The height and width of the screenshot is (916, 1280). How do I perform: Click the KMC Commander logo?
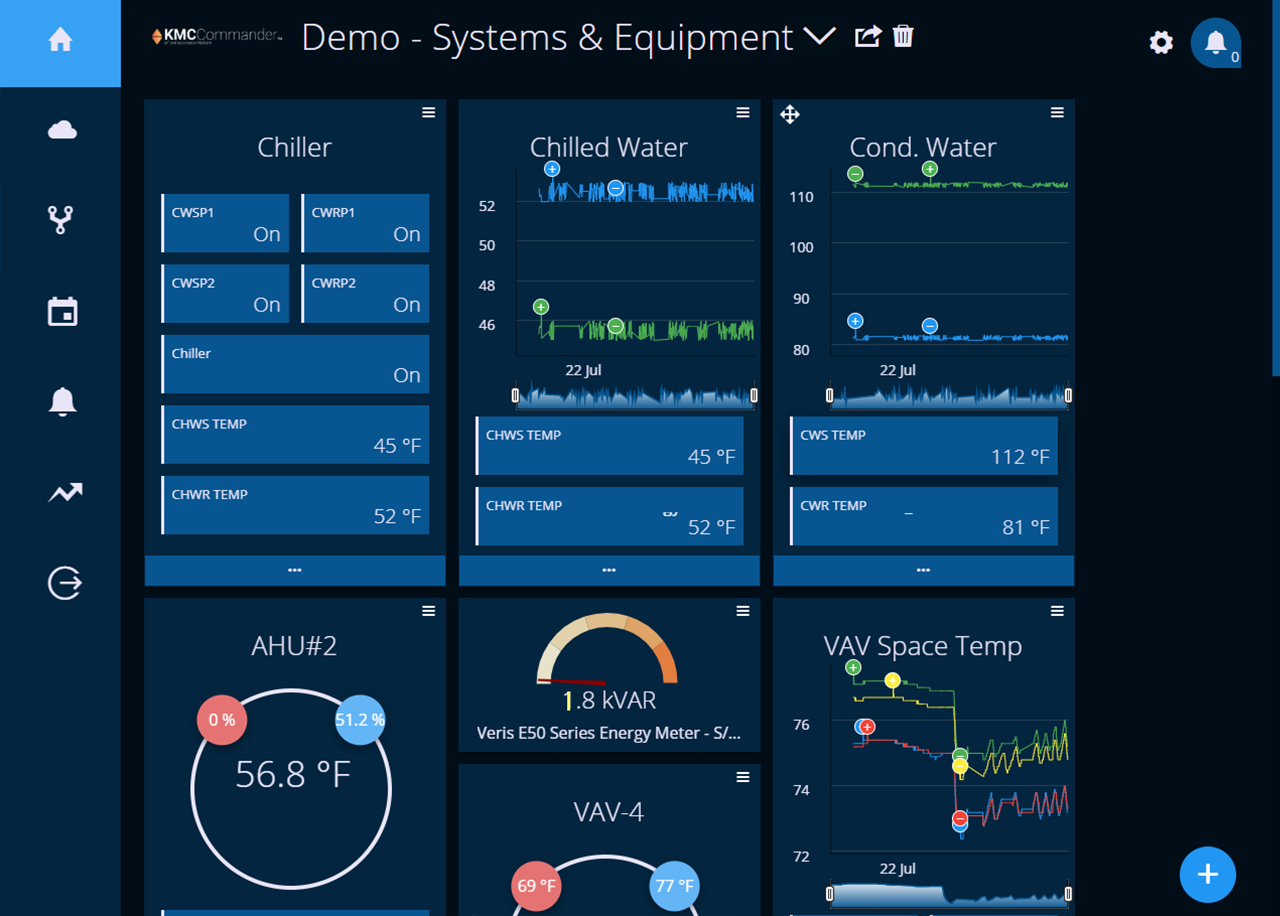click(217, 37)
